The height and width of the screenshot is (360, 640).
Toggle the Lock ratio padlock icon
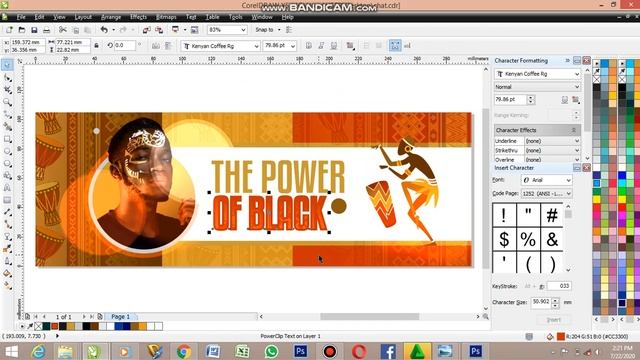(x=96, y=46)
